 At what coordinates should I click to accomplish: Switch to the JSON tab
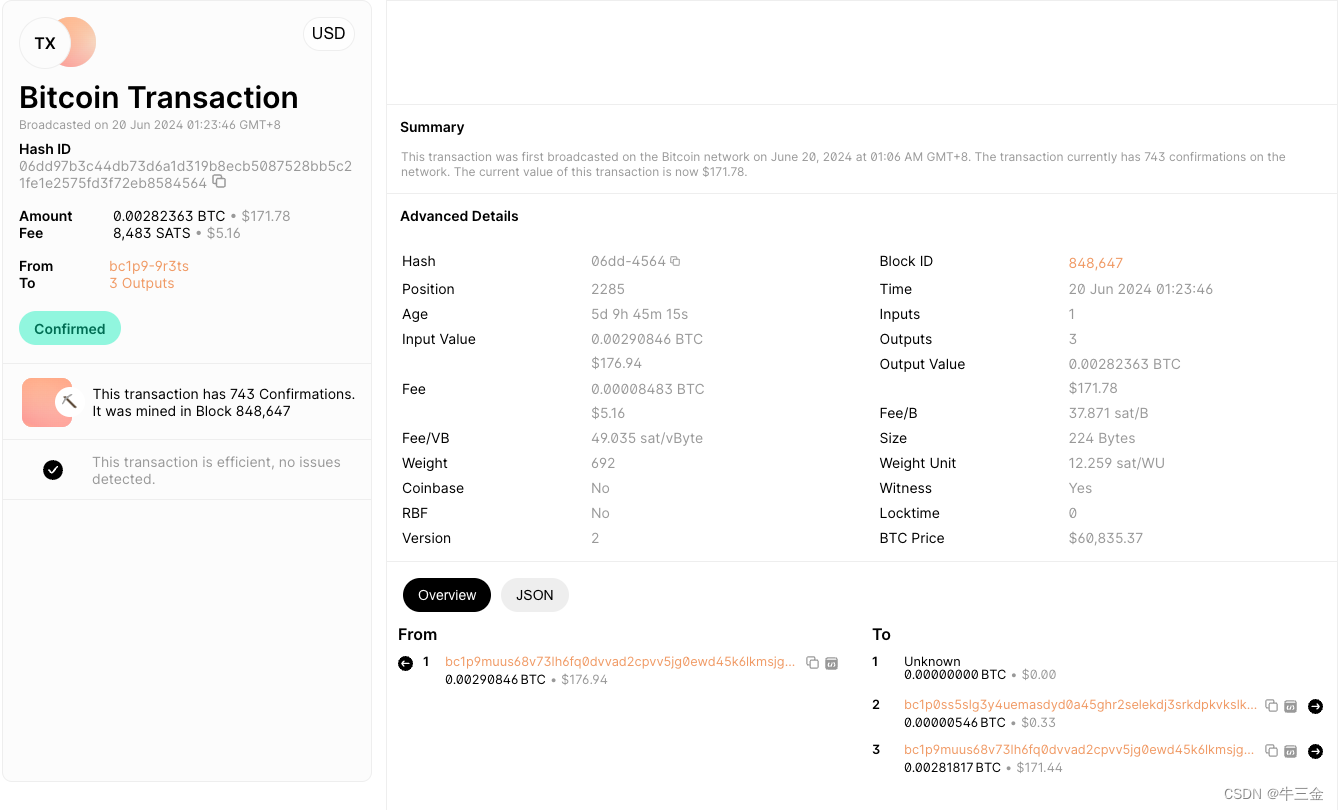tap(535, 595)
